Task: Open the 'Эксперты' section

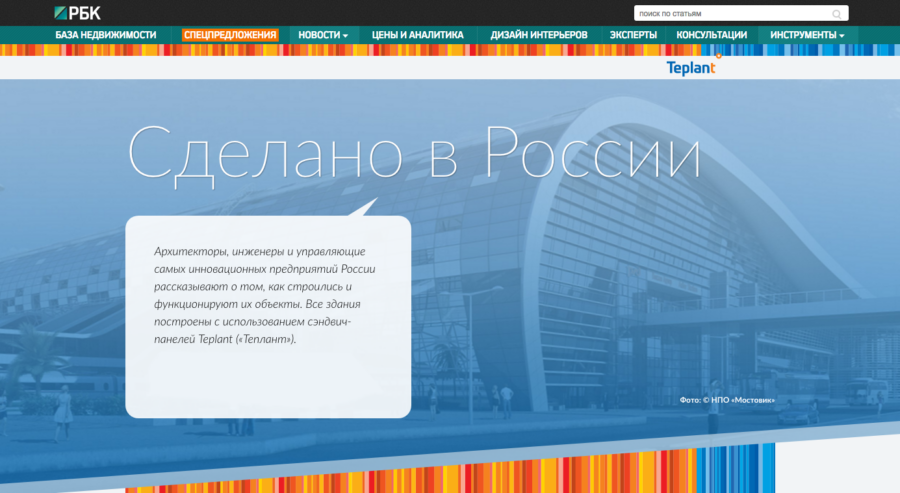Action: (633, 35)
